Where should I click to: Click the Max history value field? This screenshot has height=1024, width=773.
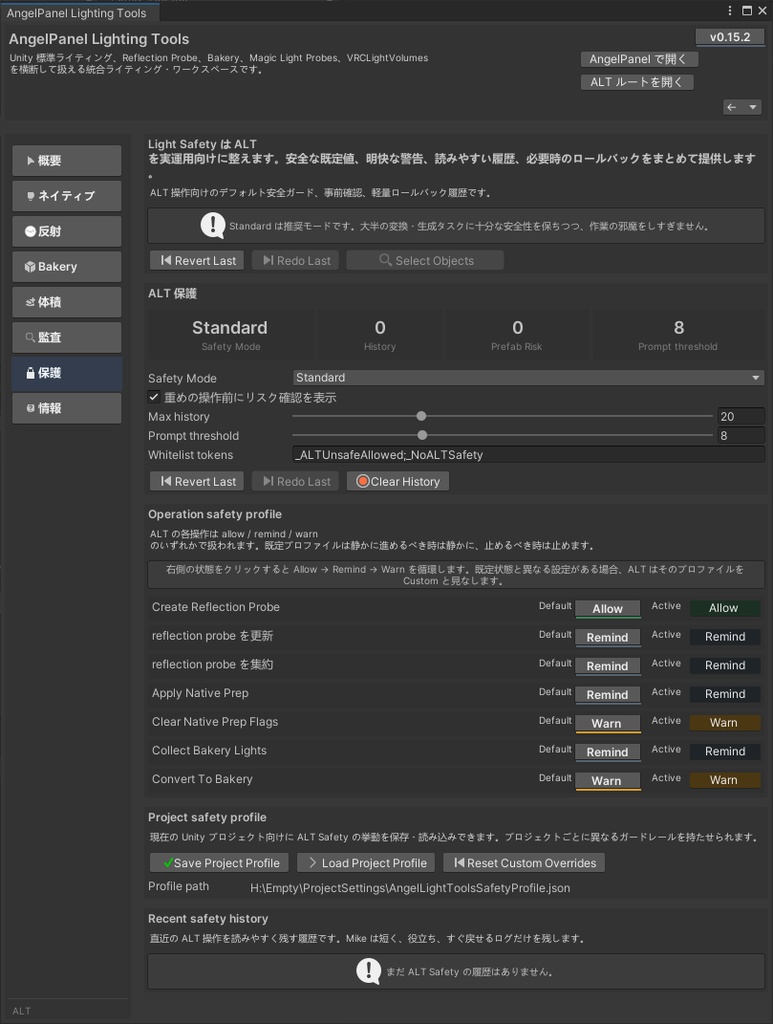pyautogui.click(x=740, y=417)
